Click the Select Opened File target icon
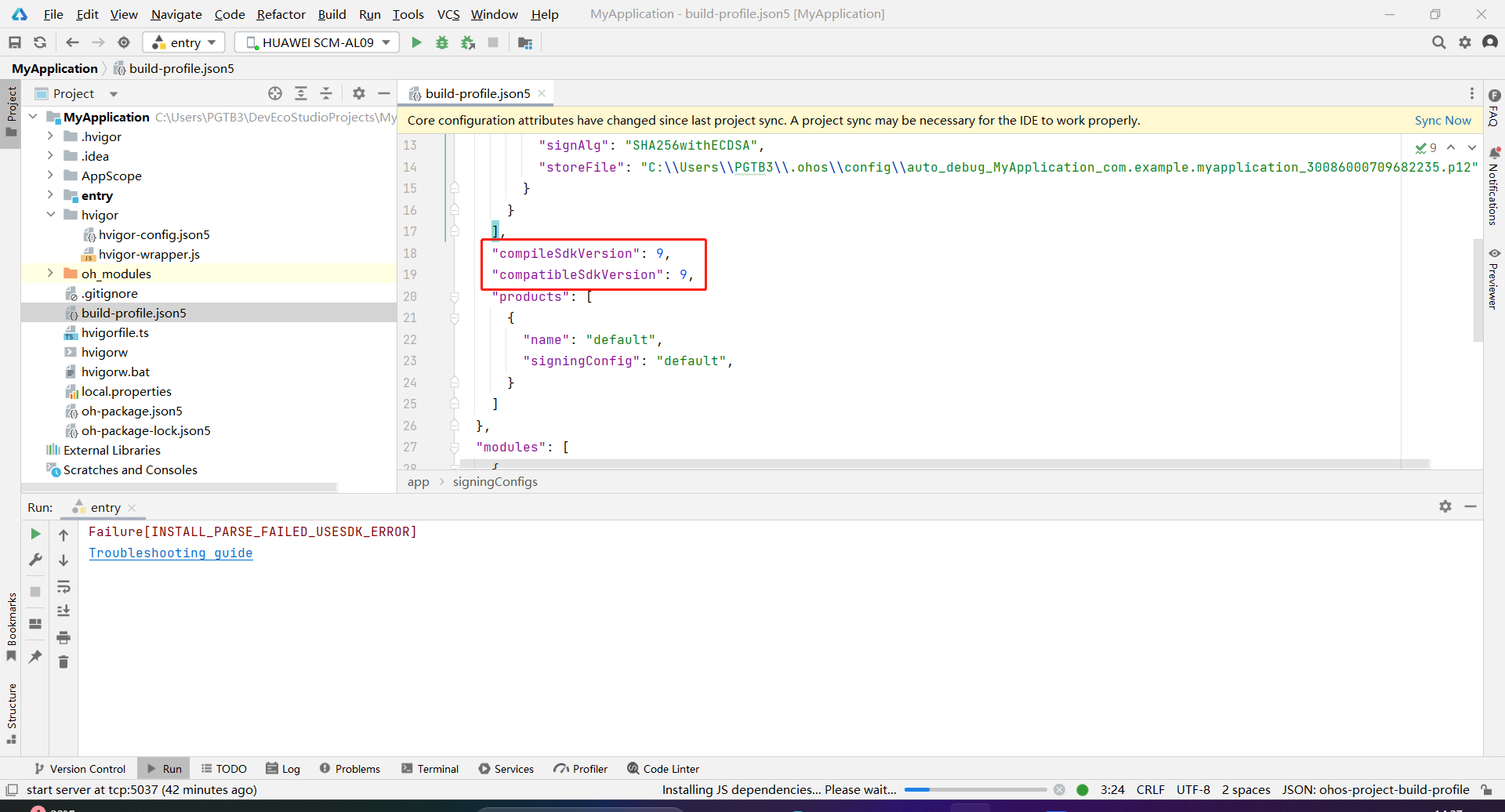This screenshot has width=1505, height=812. tap(275, 93)
